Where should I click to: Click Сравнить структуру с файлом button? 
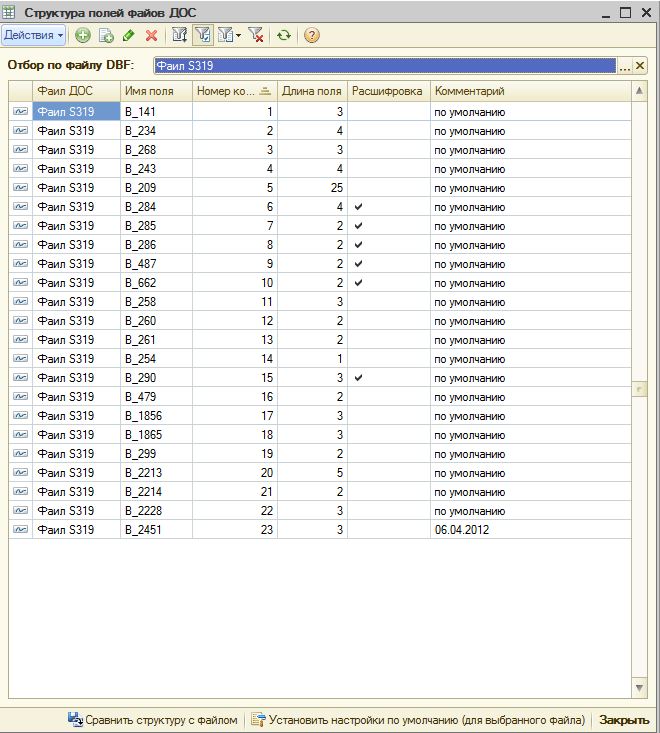tap(153, 719)
